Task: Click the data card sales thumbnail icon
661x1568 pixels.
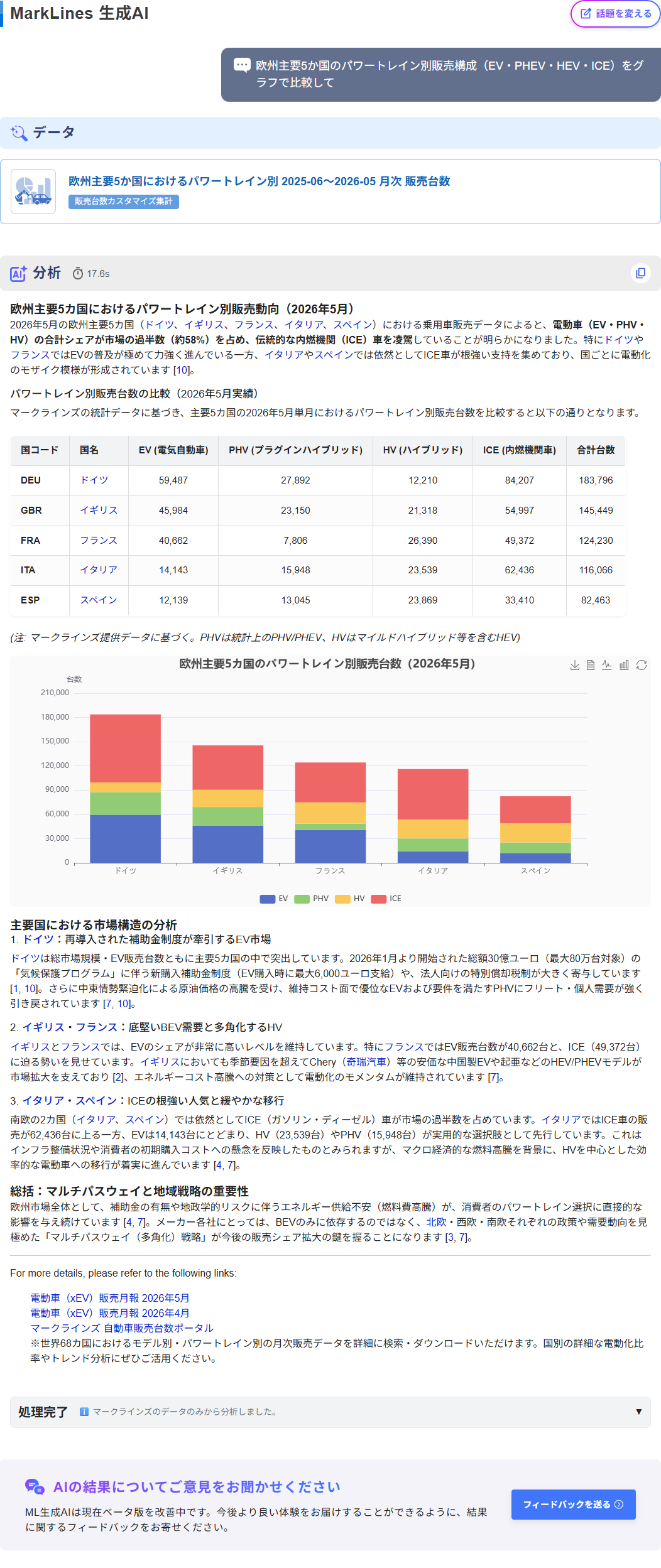Action: [33, 192]
